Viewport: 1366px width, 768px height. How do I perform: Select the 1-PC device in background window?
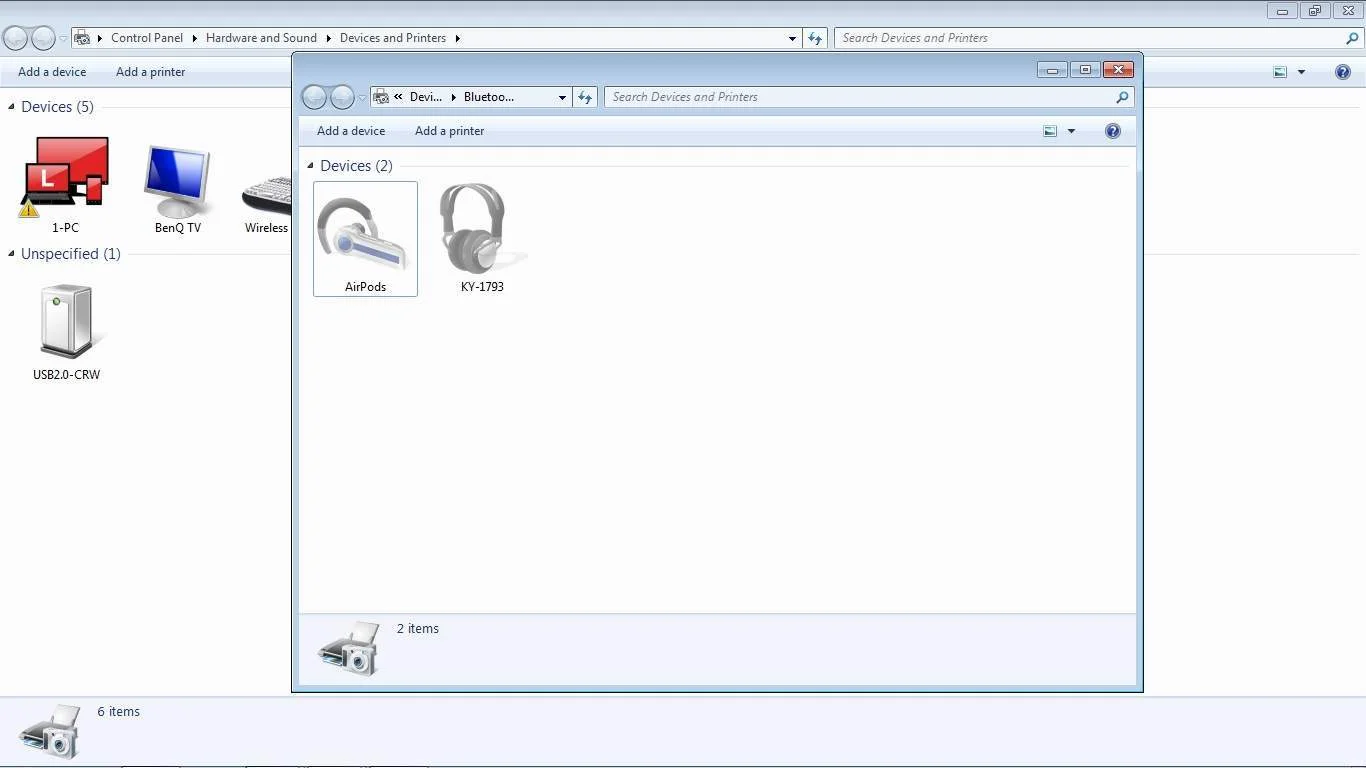point(65,185)
